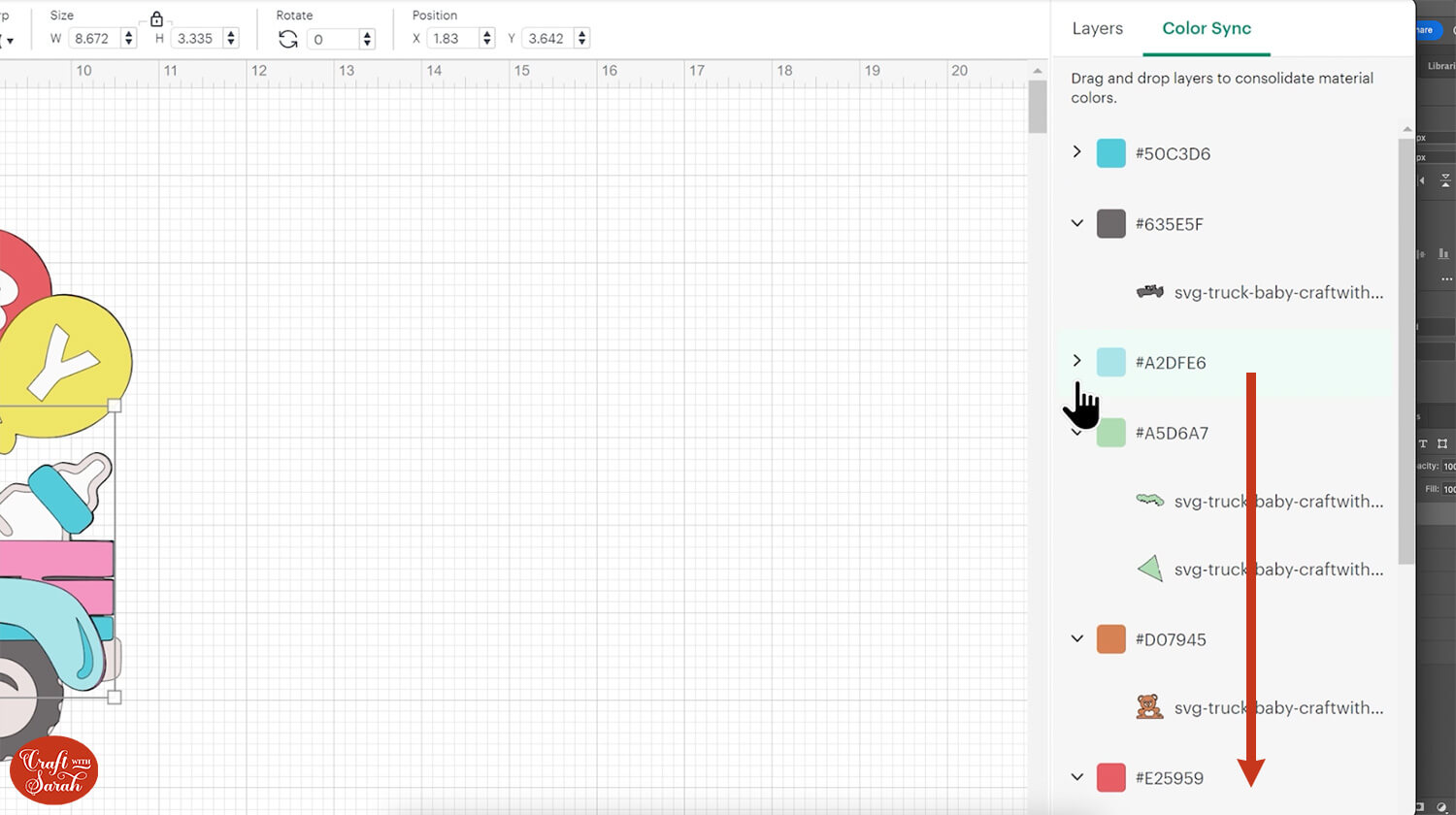Click the Rotate circular arrows icon
Screen dimensions: 1456x815
[288, 39]
